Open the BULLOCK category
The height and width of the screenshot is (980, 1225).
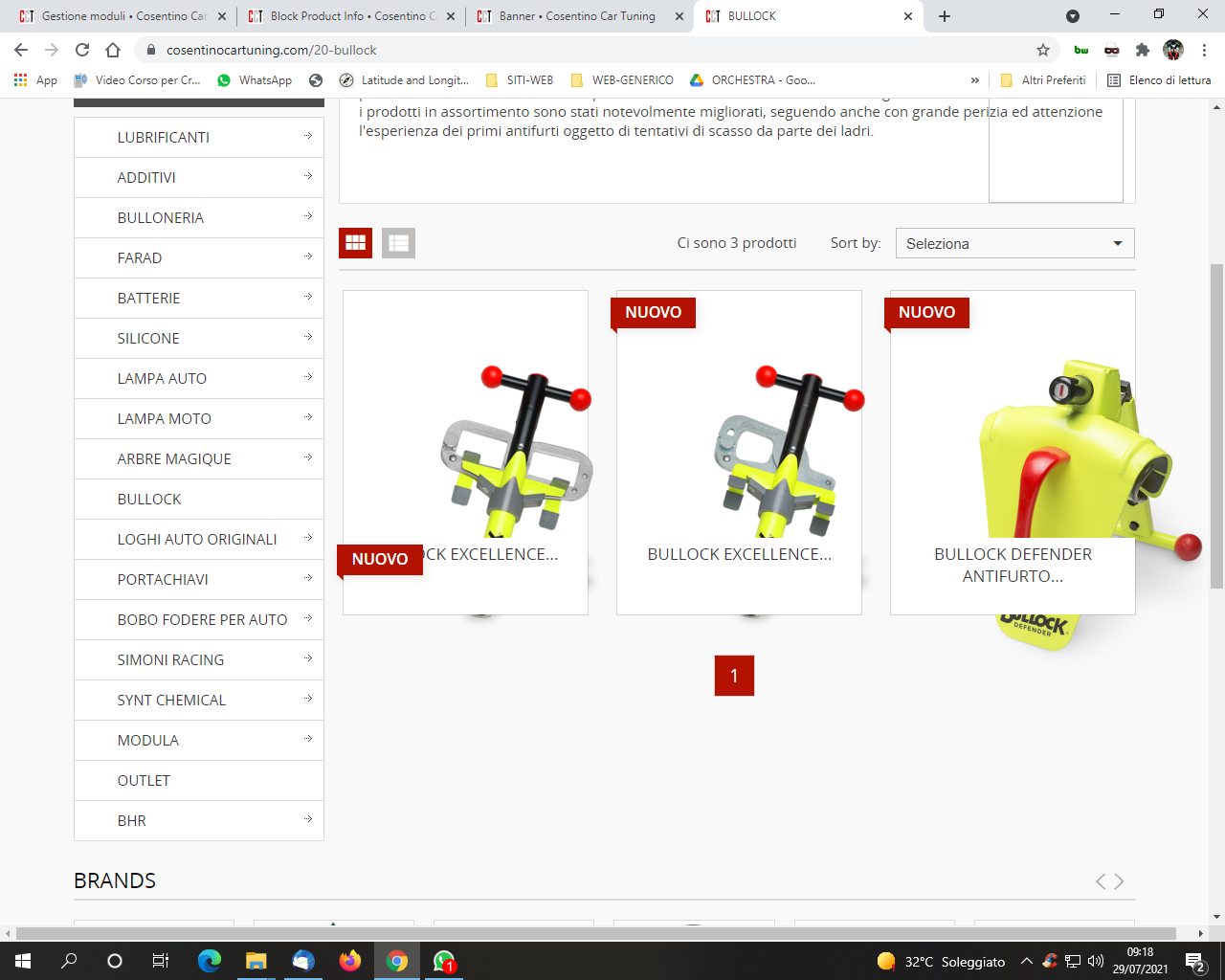pyautogui.click(x=149, y=500)
